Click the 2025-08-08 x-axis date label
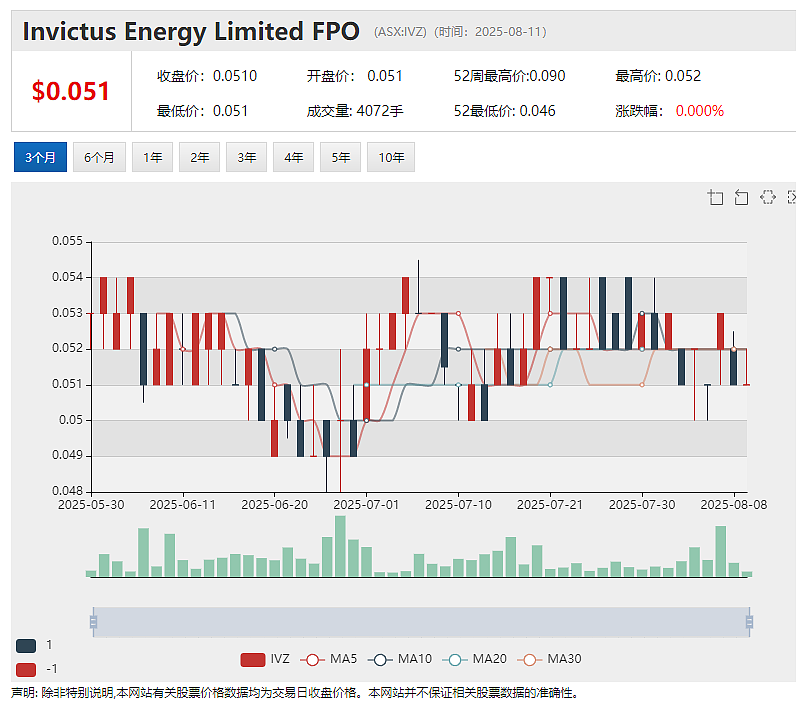811x718 pixels. [x=734, y=504]
